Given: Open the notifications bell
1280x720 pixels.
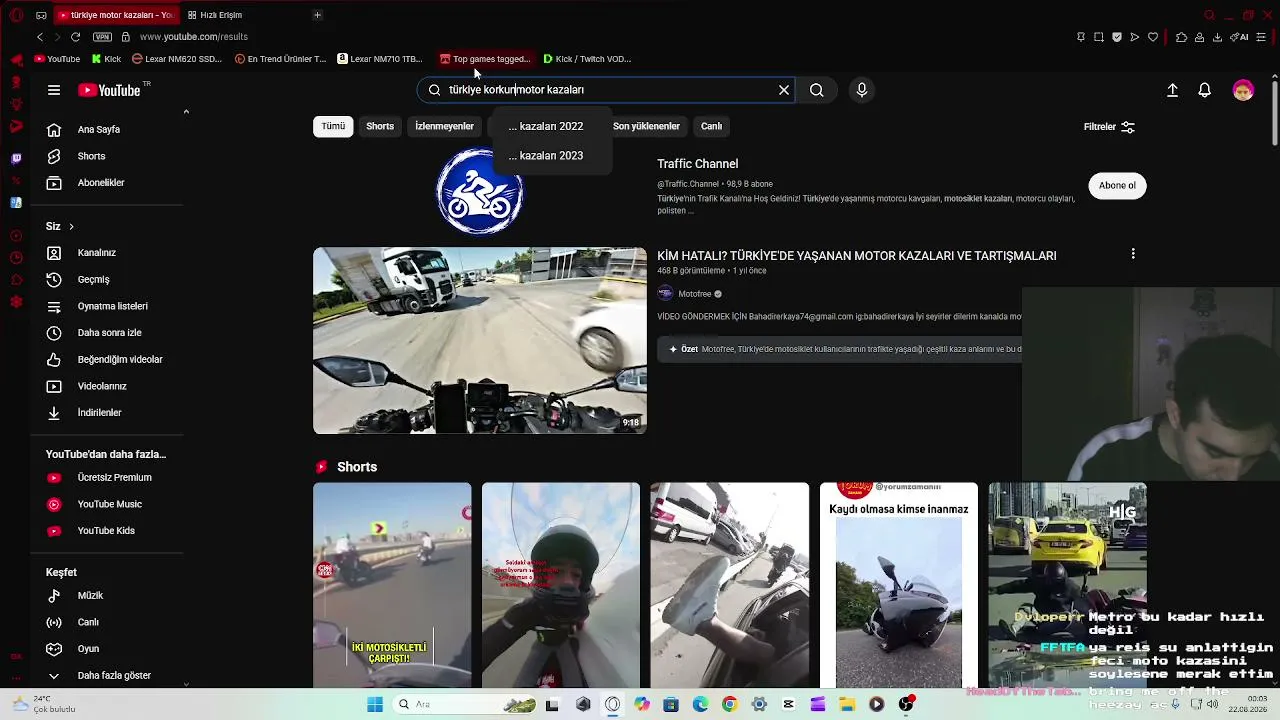Looking at the screenshot, I should coord(1205,90).
